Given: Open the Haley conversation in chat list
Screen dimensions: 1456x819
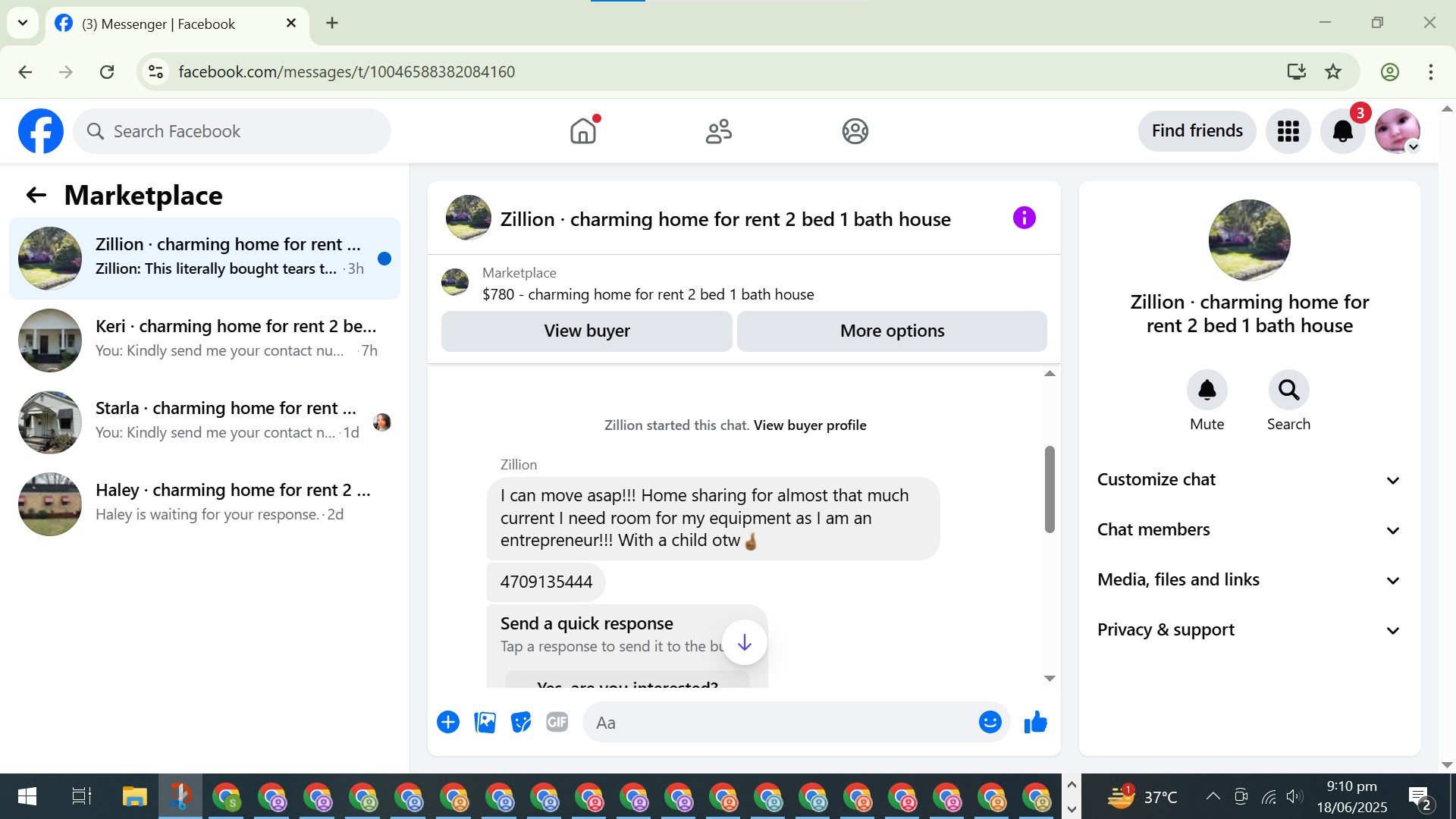Looking at the screenshot, I should click(205, 504).
